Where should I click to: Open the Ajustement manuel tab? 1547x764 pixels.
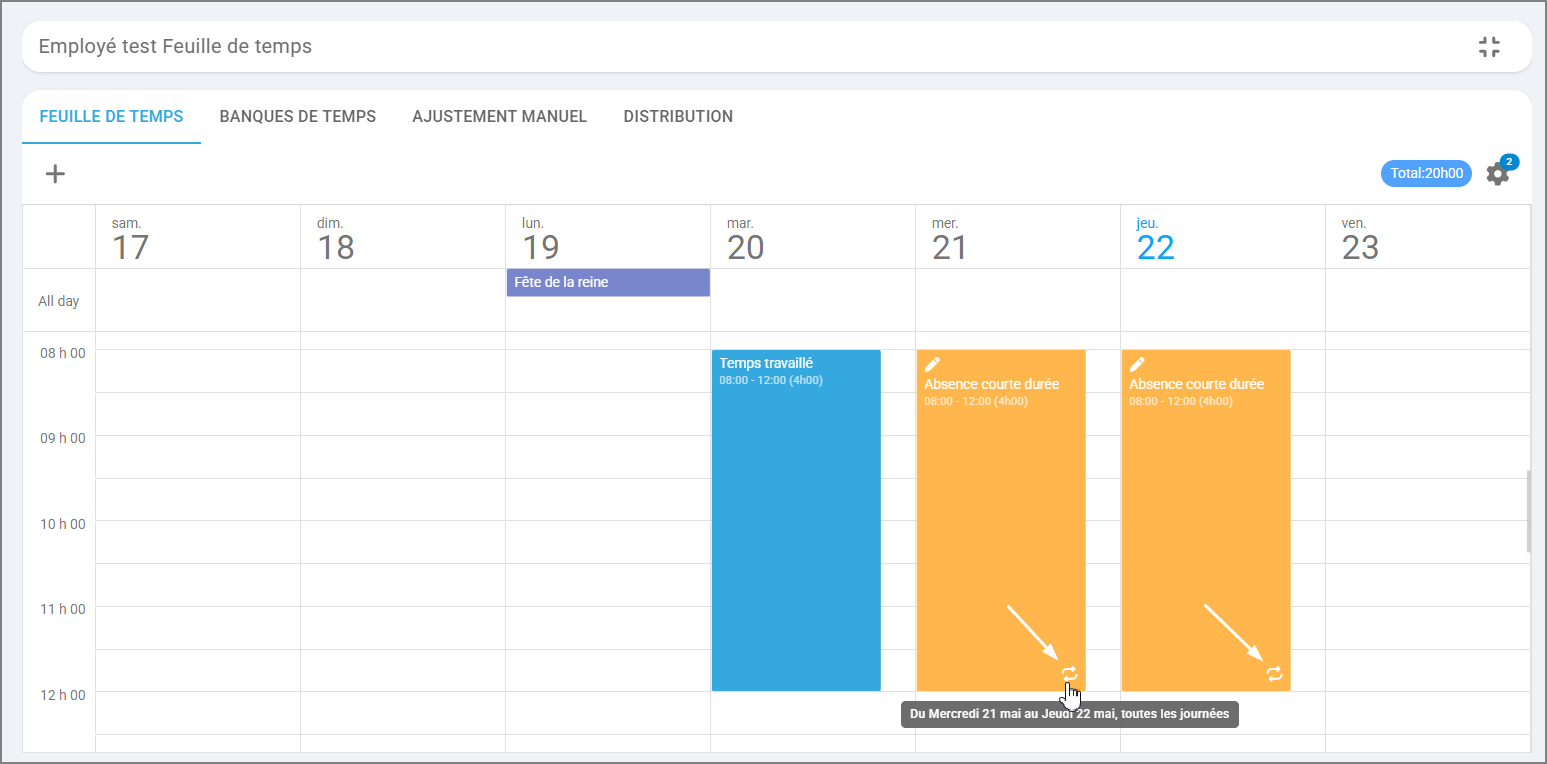499,117
